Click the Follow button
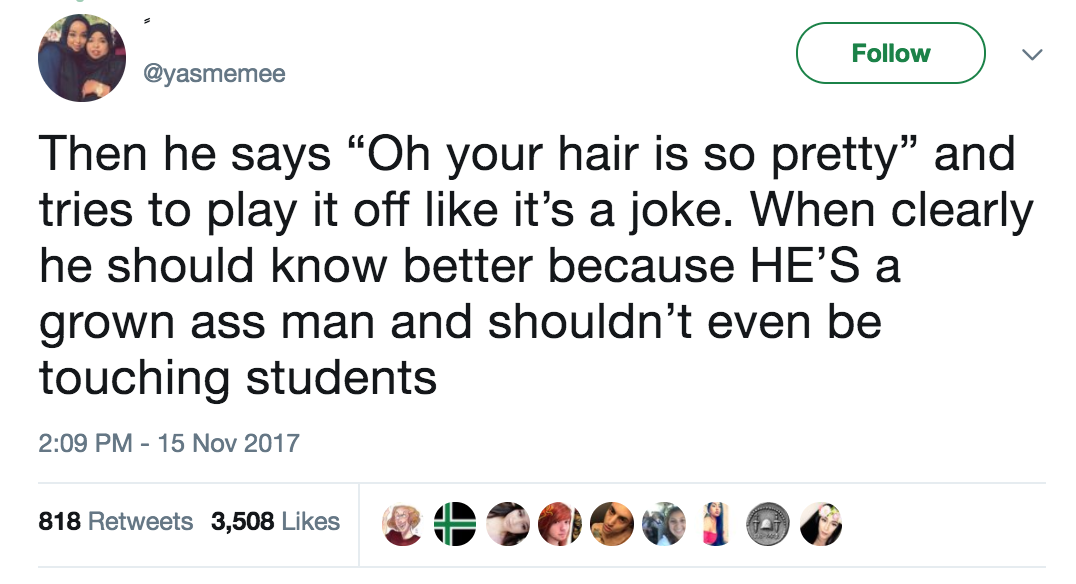Screen dimensions: 1076x584 [890, 53]
